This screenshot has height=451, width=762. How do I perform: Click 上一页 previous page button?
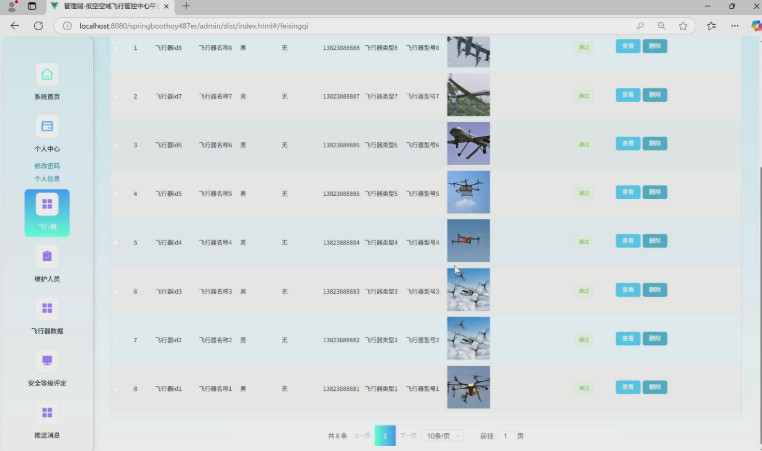coord(362,435)
